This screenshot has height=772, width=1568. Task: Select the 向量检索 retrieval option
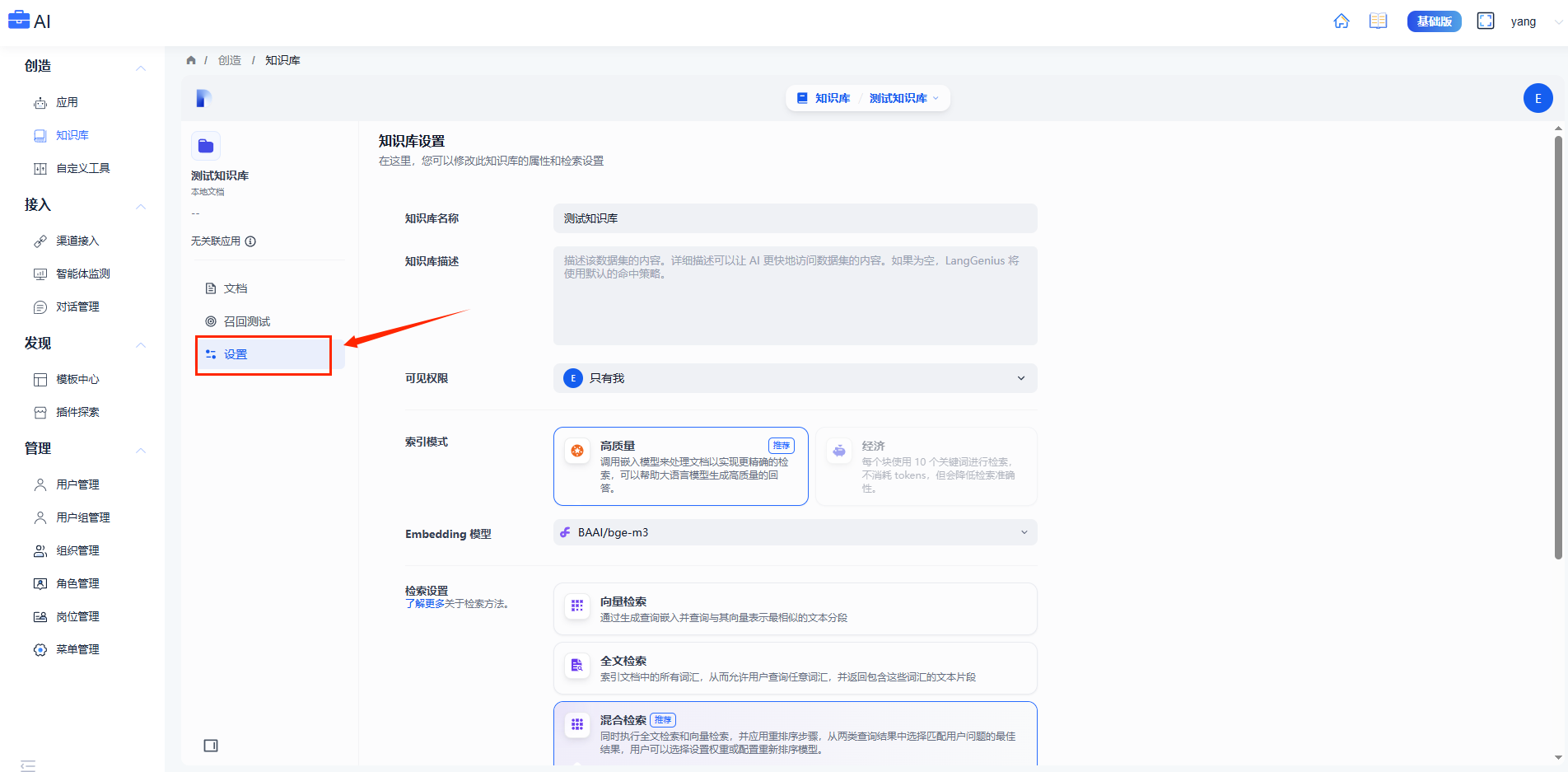pos(795,609)
